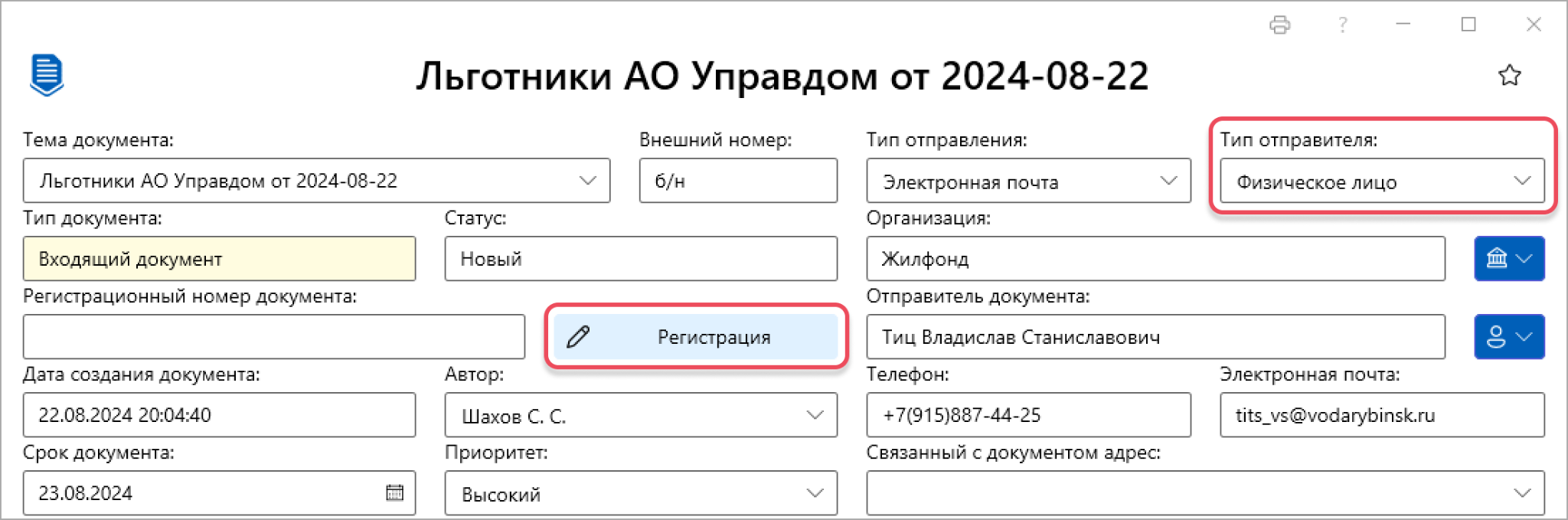The height and width of the screenshot is (520, 1568).
Task: Open calendar icon in Срок документа field
Action: coord(394,492)
